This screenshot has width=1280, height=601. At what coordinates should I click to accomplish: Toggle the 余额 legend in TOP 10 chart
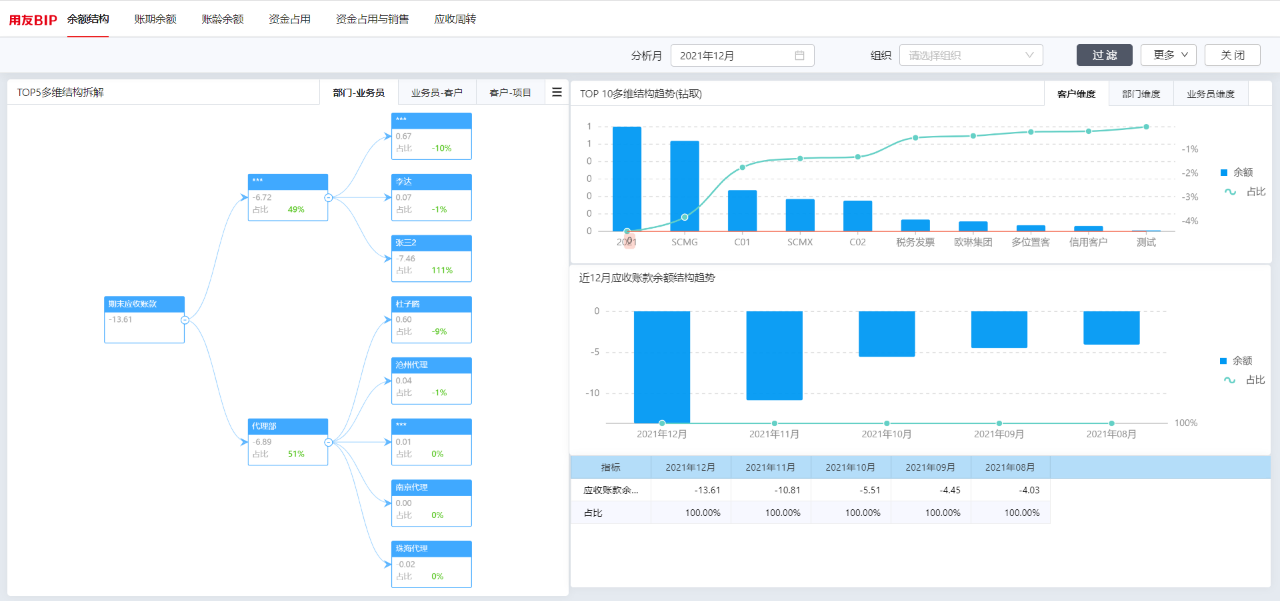pos(1236,172)
